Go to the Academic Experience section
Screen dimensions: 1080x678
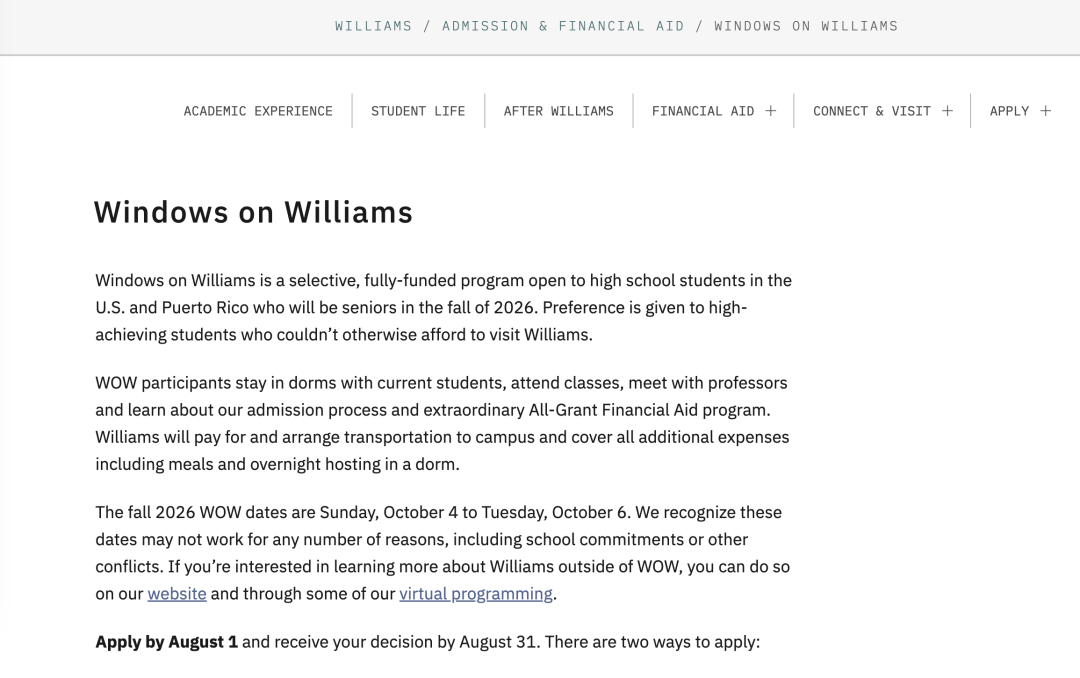point(258,111)
